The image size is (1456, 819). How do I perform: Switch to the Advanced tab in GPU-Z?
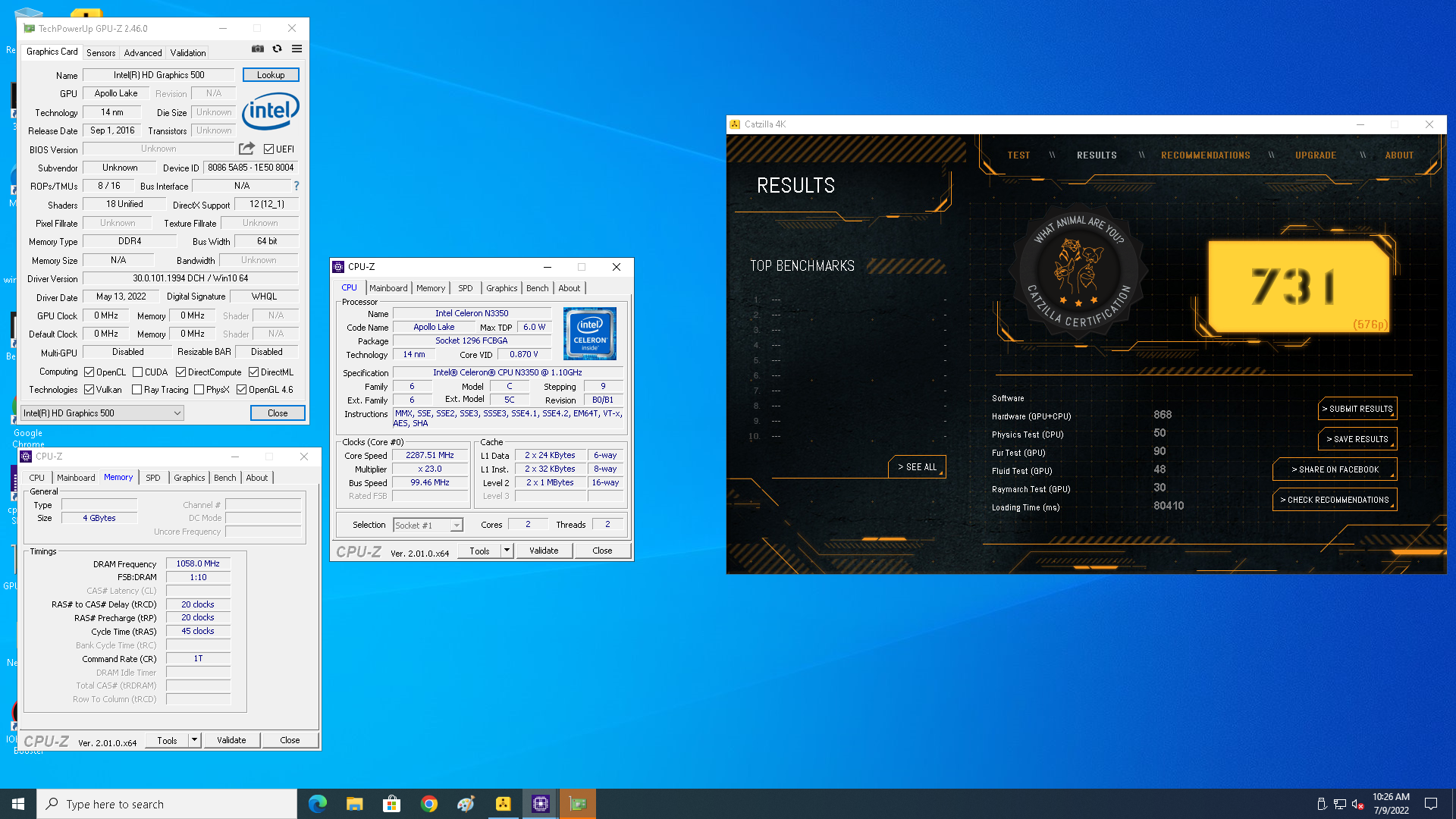[x=143, y=53]
